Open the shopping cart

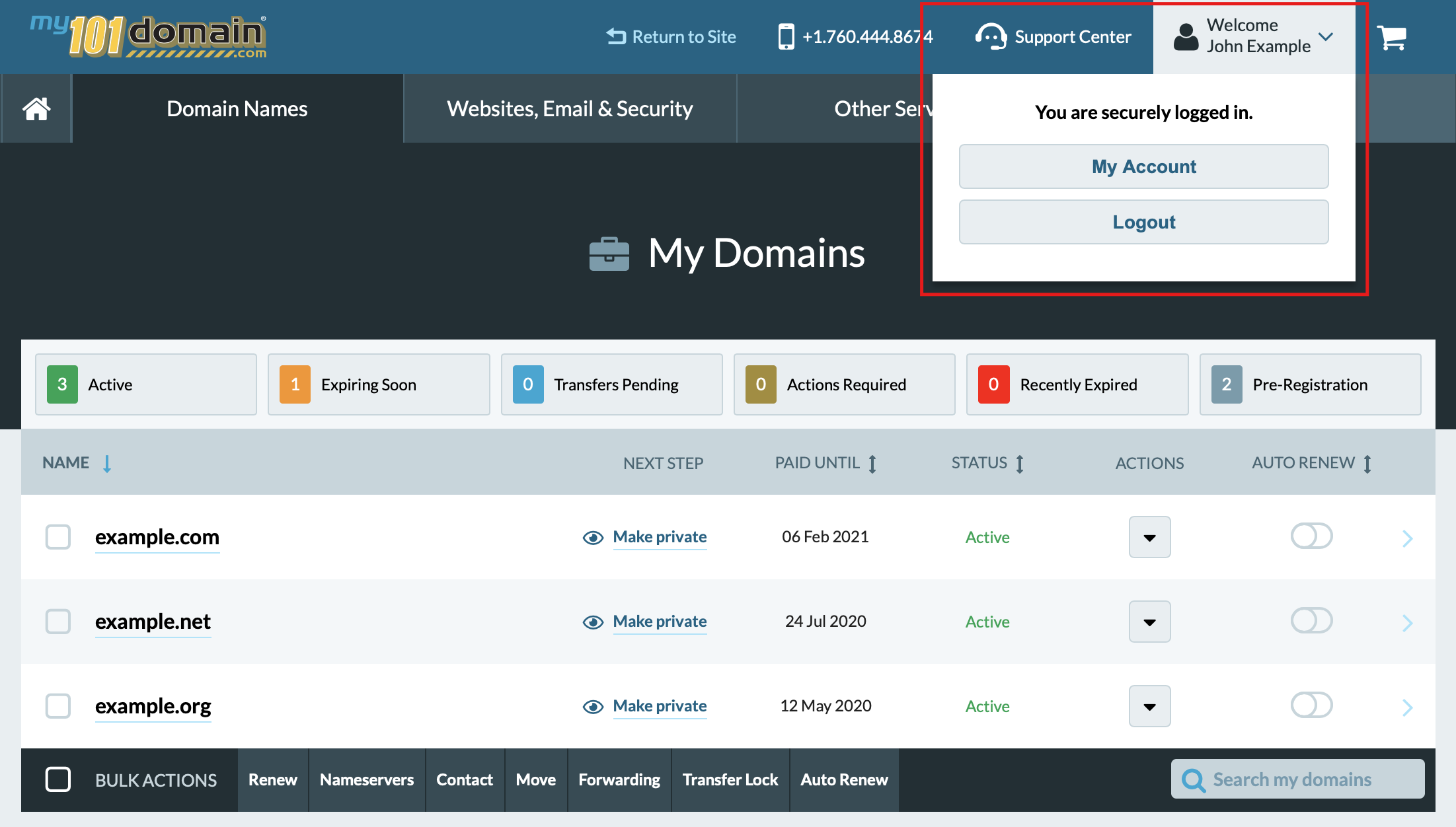[x=1392, y=37]
